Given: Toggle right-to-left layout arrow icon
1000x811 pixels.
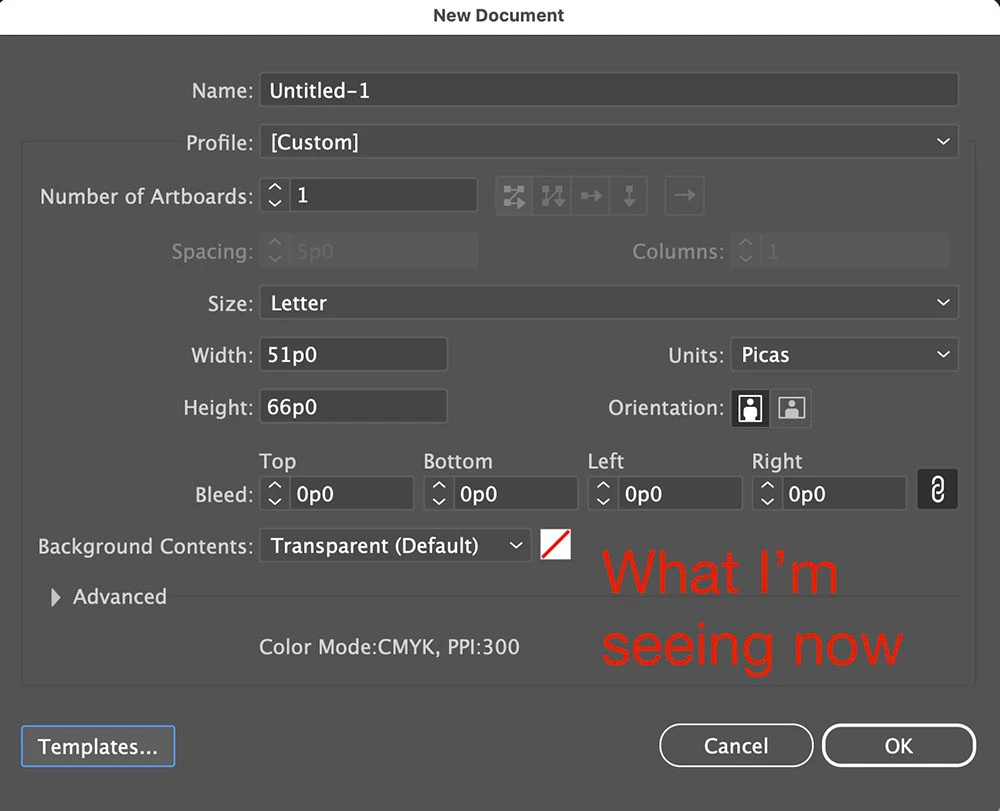Looking at the screenshot, I should (685, 195).
